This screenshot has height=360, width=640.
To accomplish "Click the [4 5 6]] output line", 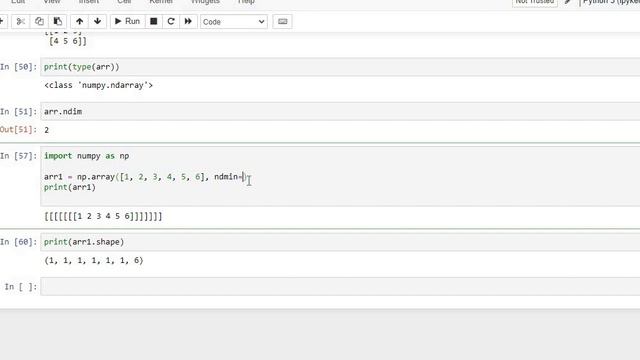I will pyautogui.click(x=68, y=41).
